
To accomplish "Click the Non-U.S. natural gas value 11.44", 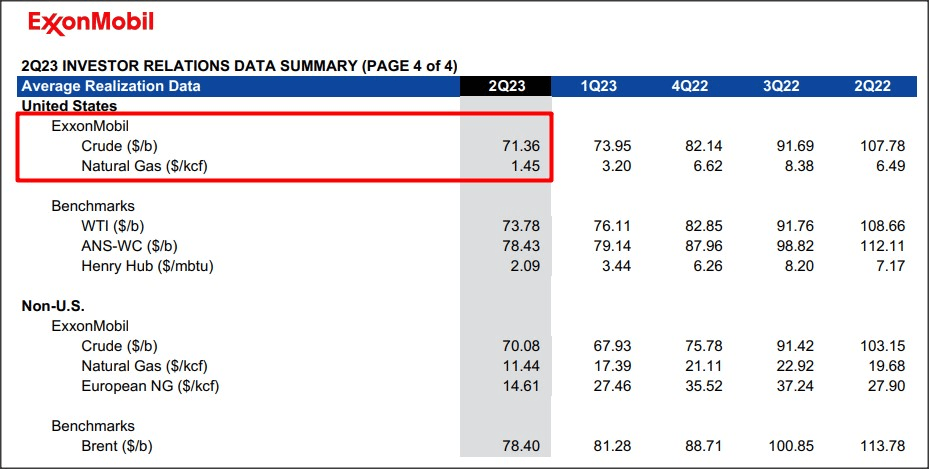I will [521, 366].
